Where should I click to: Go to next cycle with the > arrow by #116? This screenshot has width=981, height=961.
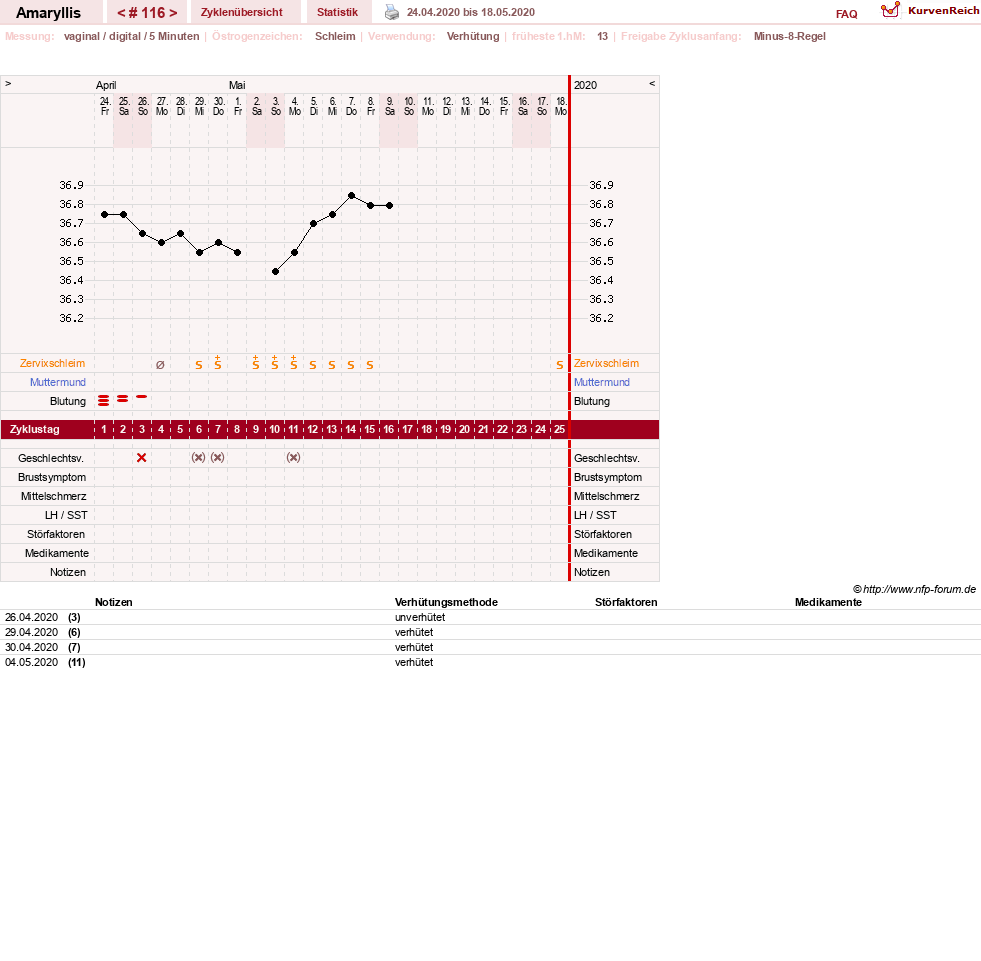[x=173, y=13]
